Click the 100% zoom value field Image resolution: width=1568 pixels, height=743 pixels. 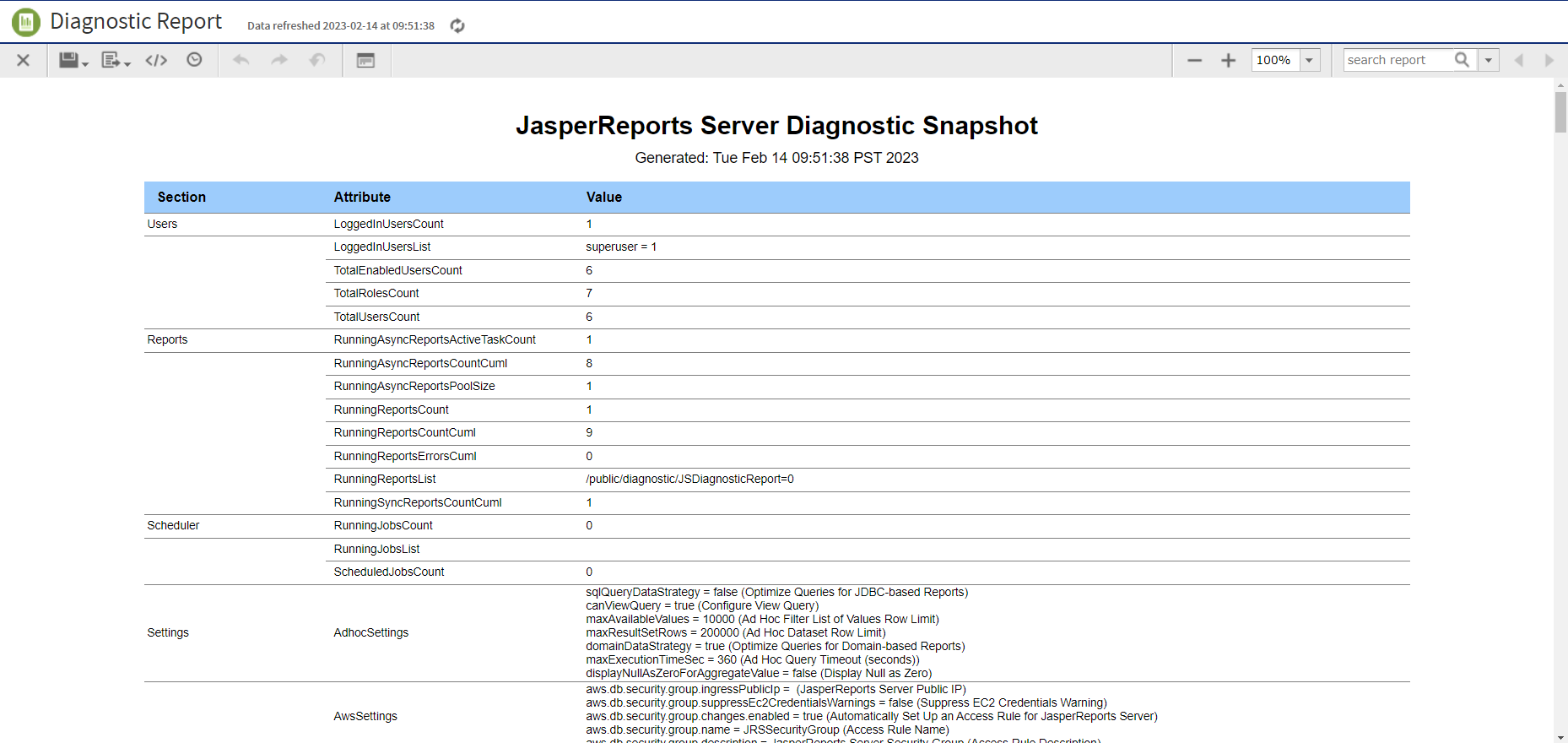tap(1275, 60)
